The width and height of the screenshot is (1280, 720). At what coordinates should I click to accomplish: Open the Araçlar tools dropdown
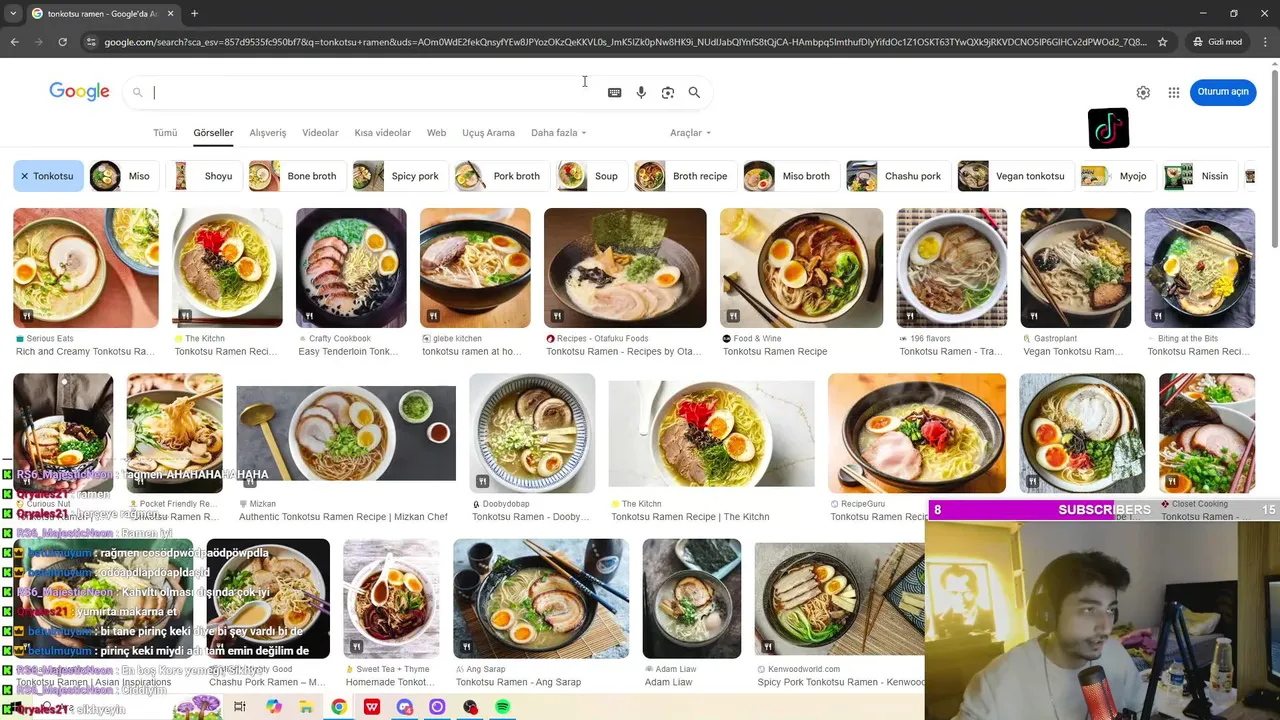(x=690, y=133)
